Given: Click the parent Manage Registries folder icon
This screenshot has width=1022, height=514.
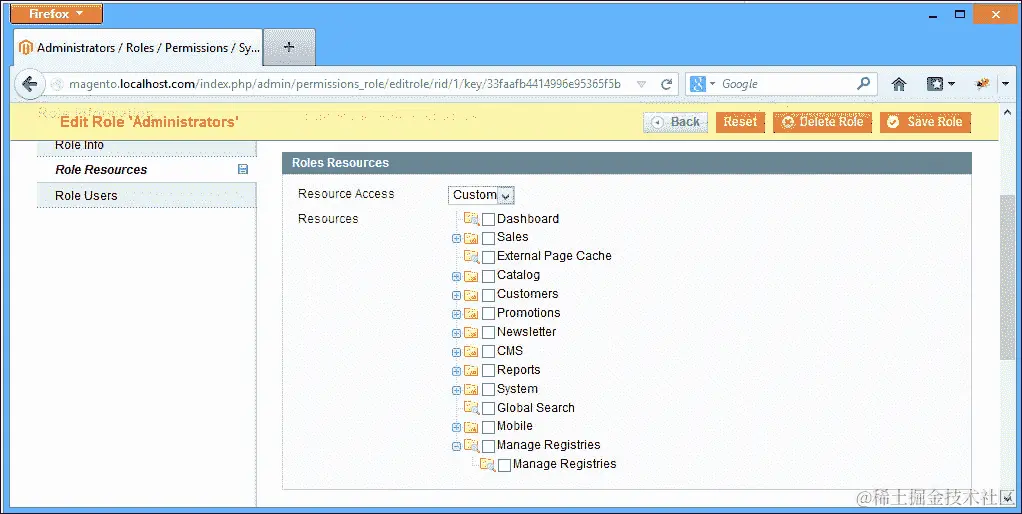Looking at the screenshot, I should (471, 446).
